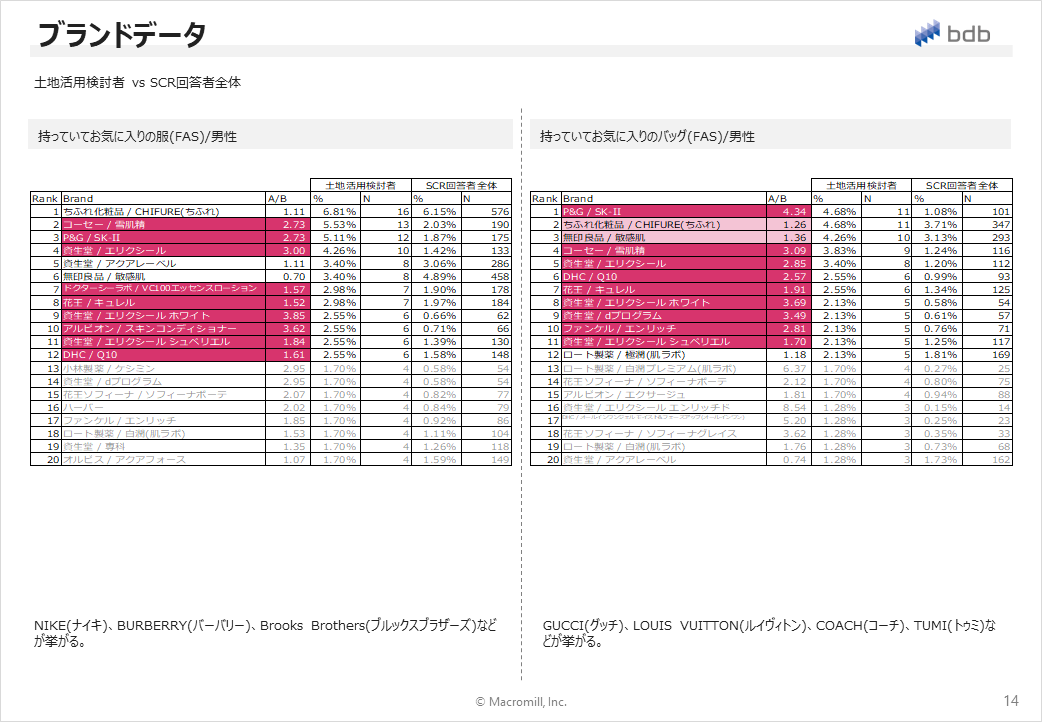Select heading 持っていてお気に入りの服(FAS)/男性
Image resolution: width=1042 pixels, height=722 pixels.
pyautogui.click(x=138, y=136)
